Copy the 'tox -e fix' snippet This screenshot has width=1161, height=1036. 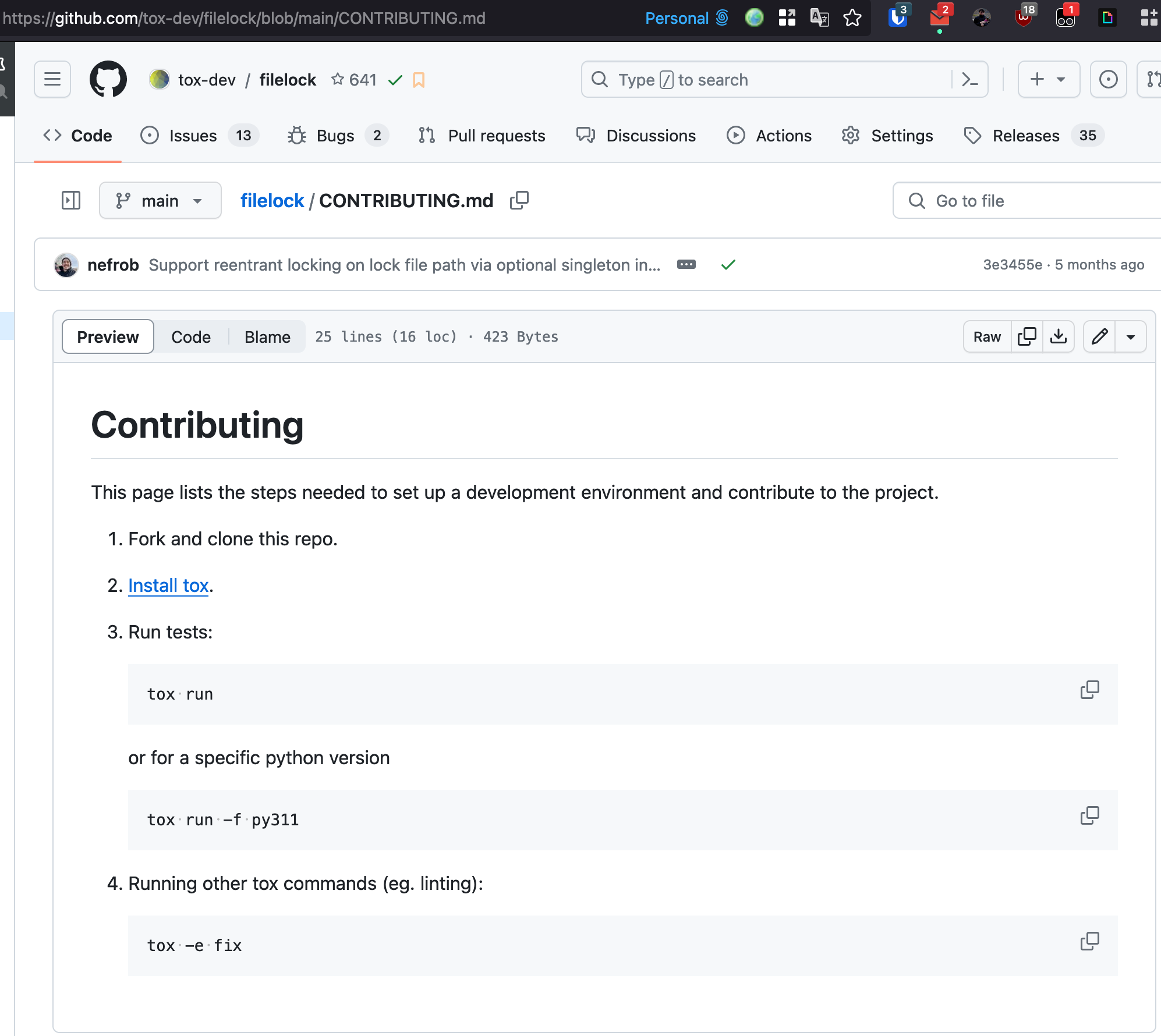pyautogui.click(x=1089, y=942)
